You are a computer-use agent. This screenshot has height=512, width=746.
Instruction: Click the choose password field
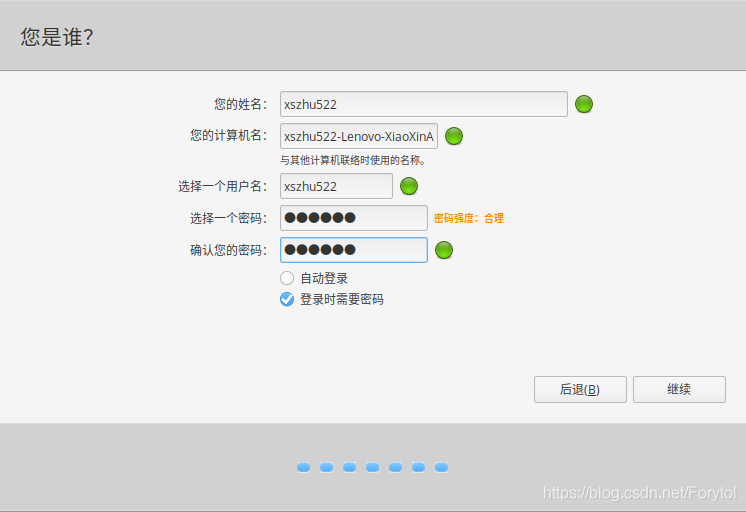click(354, 218)
